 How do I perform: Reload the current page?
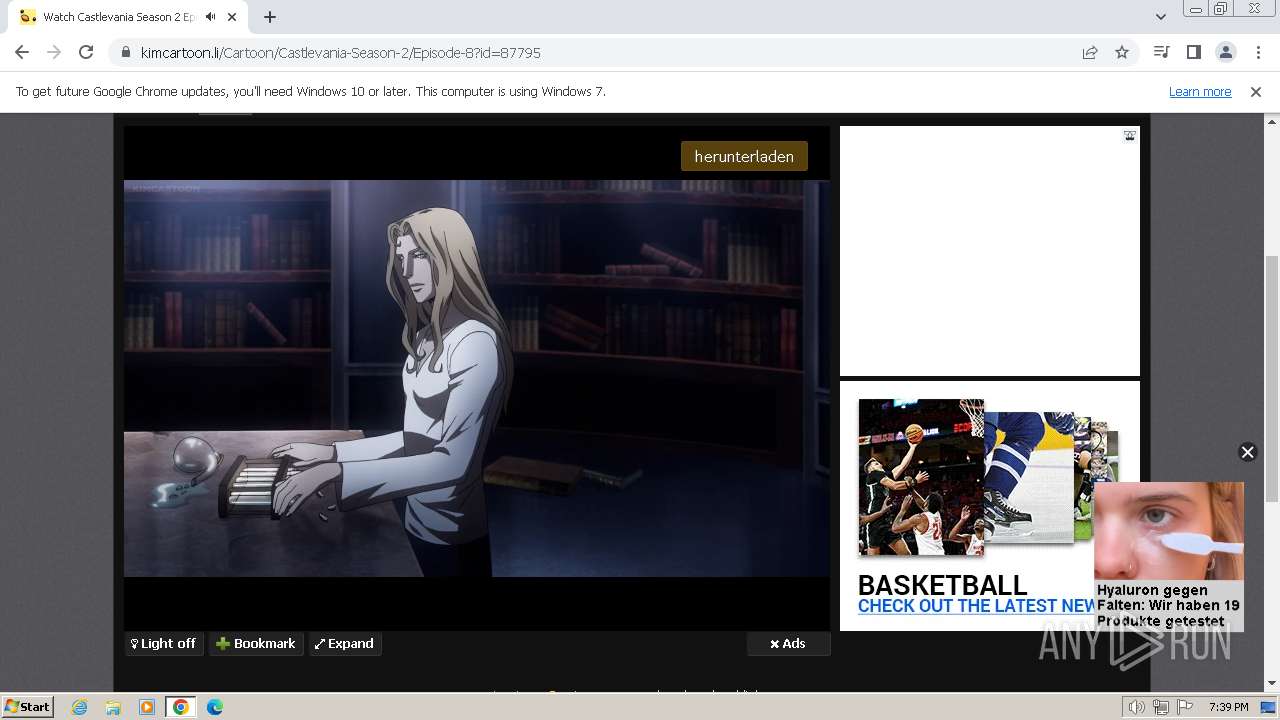(x=86, y=52)
